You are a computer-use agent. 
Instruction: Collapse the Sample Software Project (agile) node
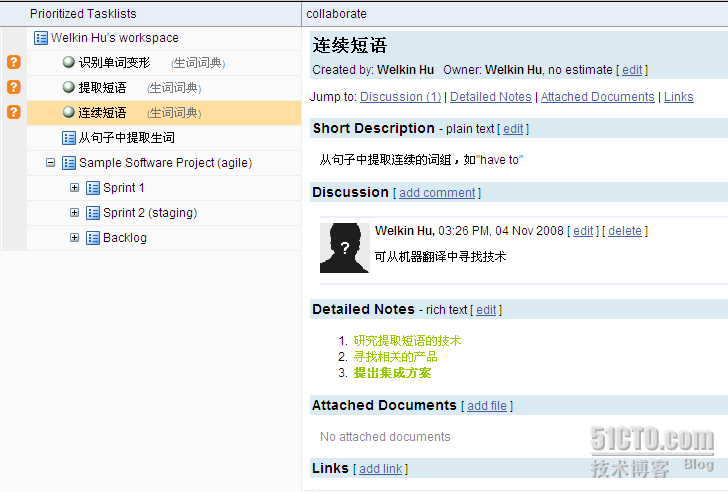tap(51, 163)
